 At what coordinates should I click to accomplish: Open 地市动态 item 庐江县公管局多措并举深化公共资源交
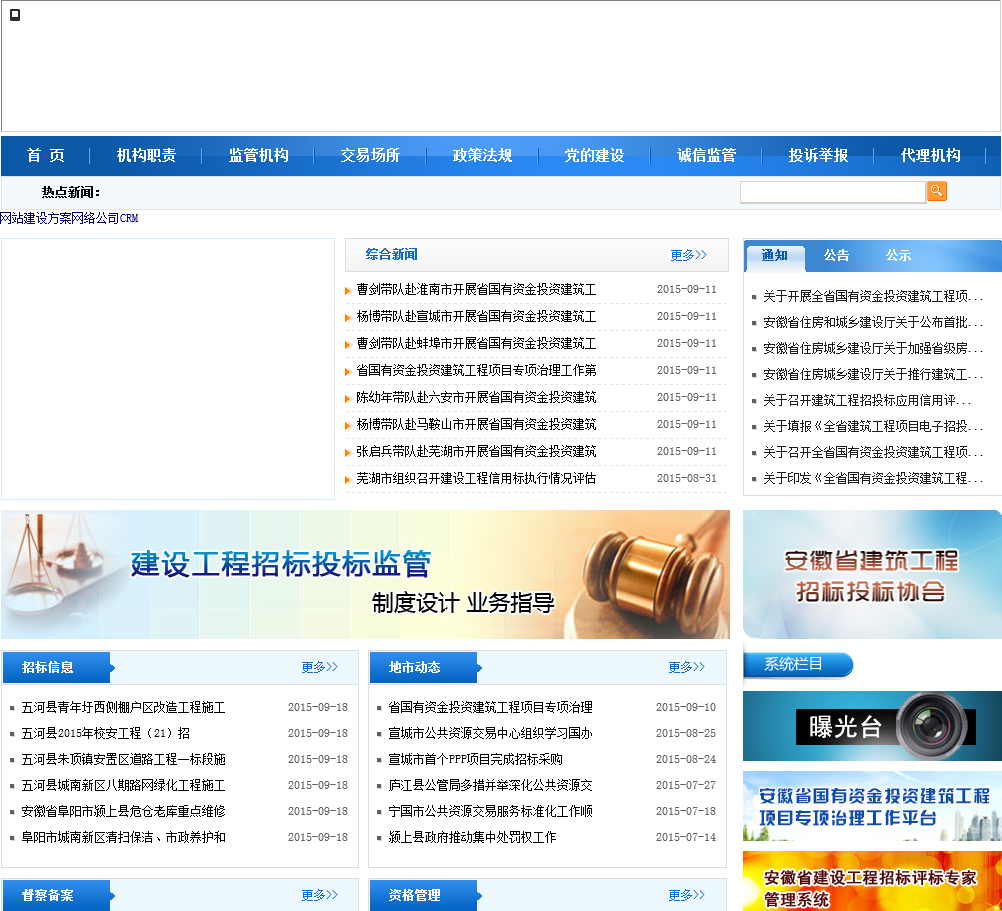[x=490, y=785]
